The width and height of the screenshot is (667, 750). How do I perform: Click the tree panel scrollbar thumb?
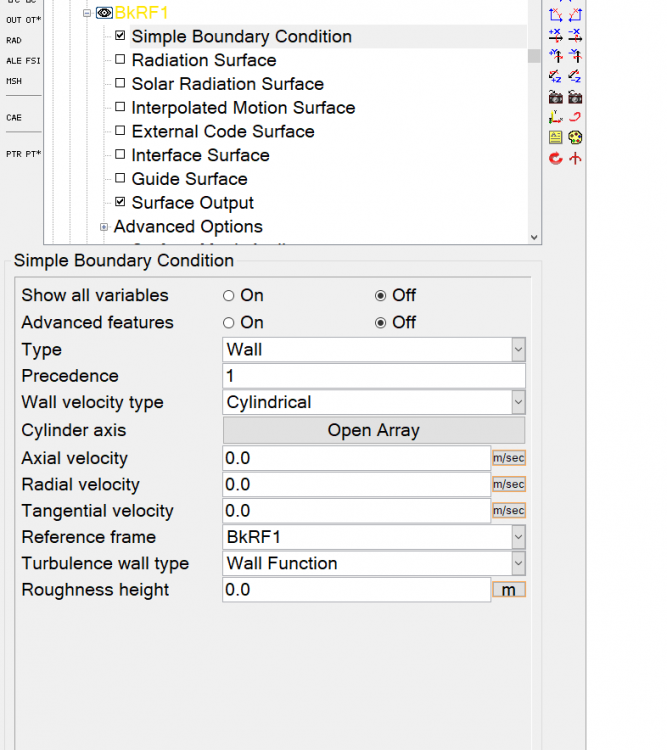click(534, 55)
